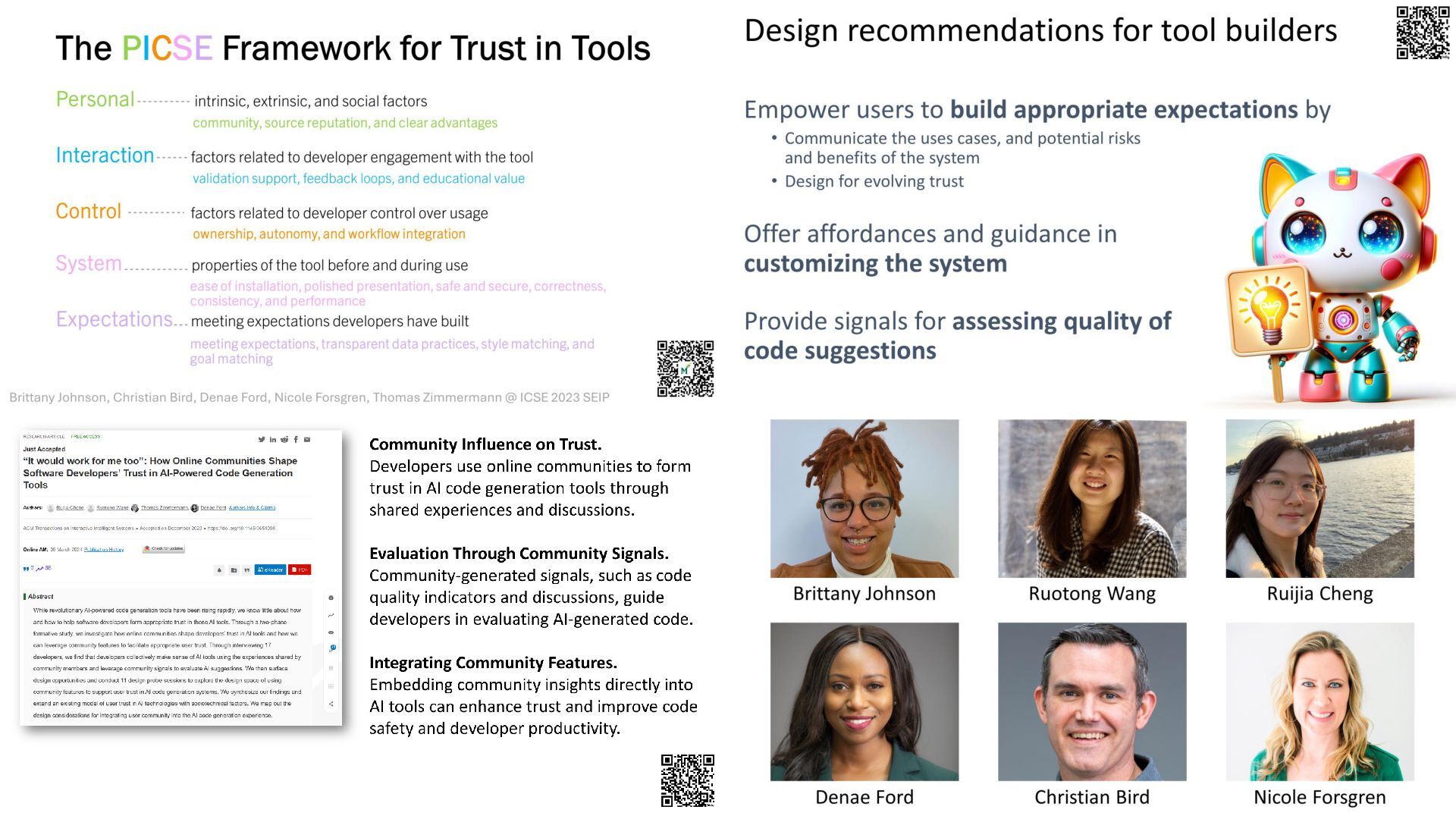Click the quote citation icon beside eReader
This screenshot has height=819, width=1456.
pos(246,570)
